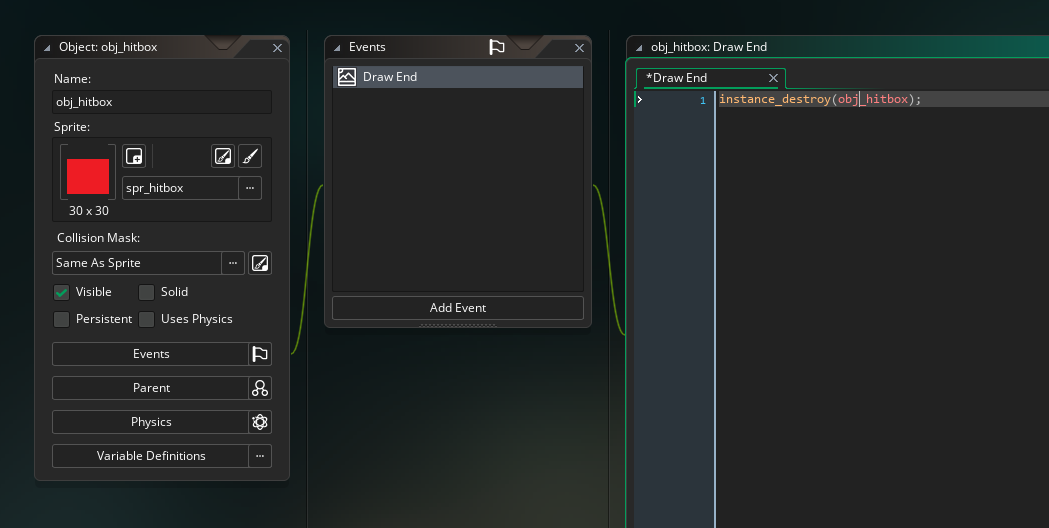Click the flag icon in the Events panel title bar
Screen dimensions: 1049x528
point(497,47)
